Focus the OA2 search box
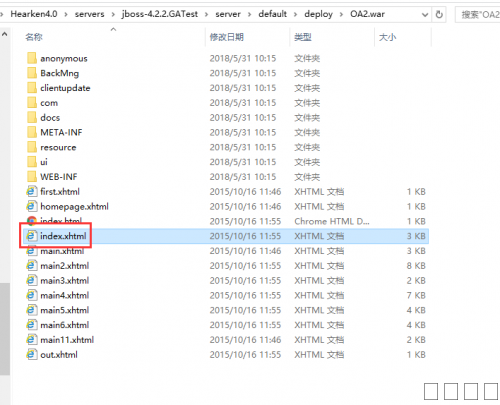The height and width of the screenshot is (405, 500). 478,14
